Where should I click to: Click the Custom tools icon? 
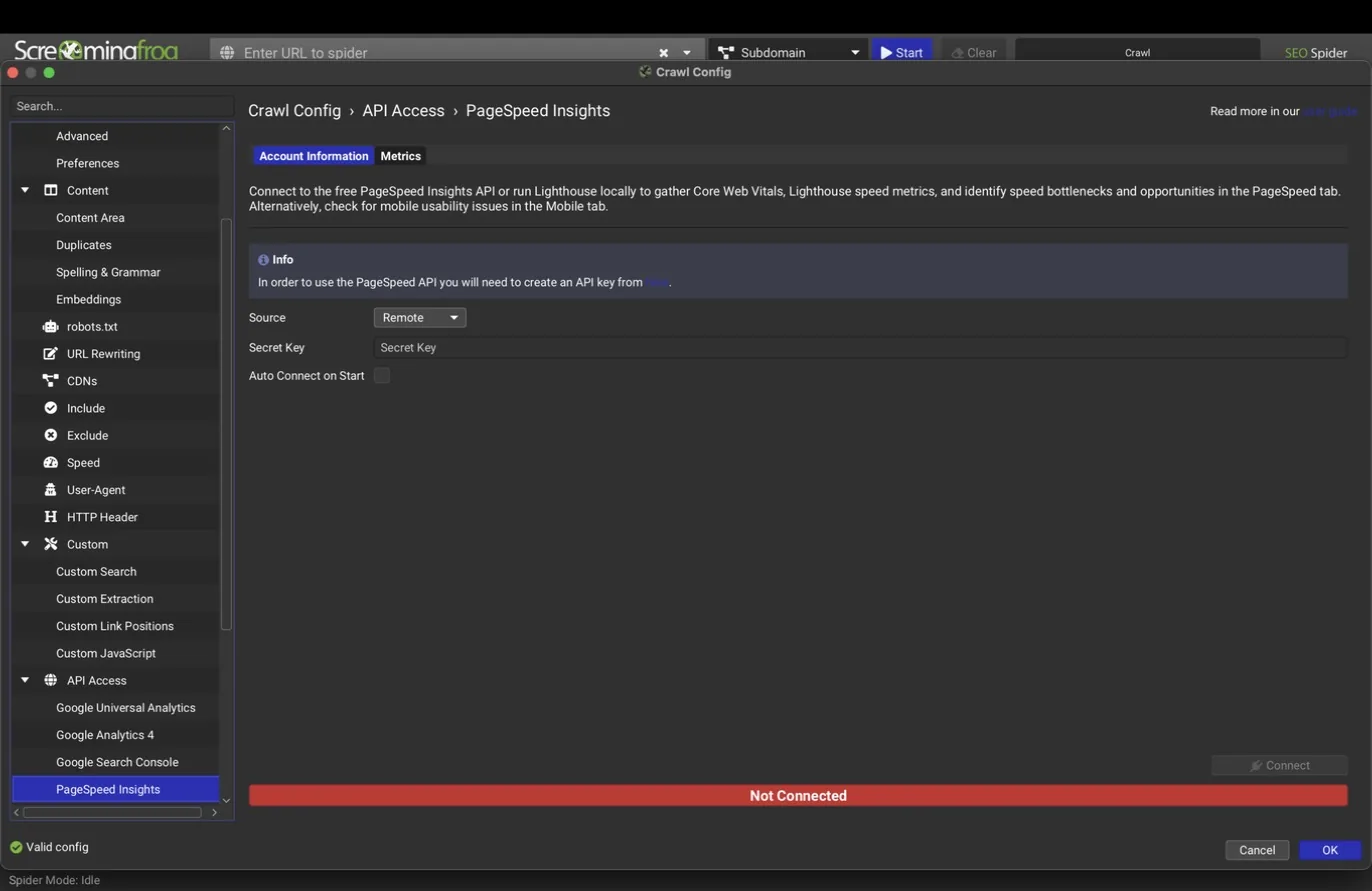pyautogui.click(x=50, y=544)
